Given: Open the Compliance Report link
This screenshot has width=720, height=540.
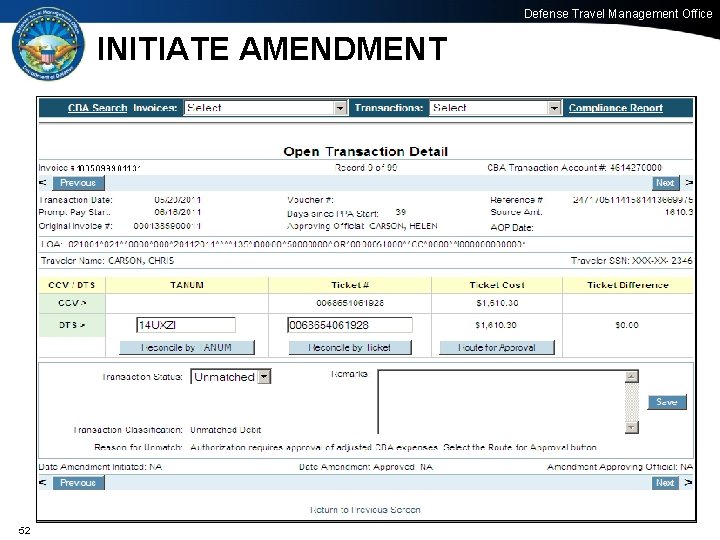Looking at the screenshot, I should 615,108.
